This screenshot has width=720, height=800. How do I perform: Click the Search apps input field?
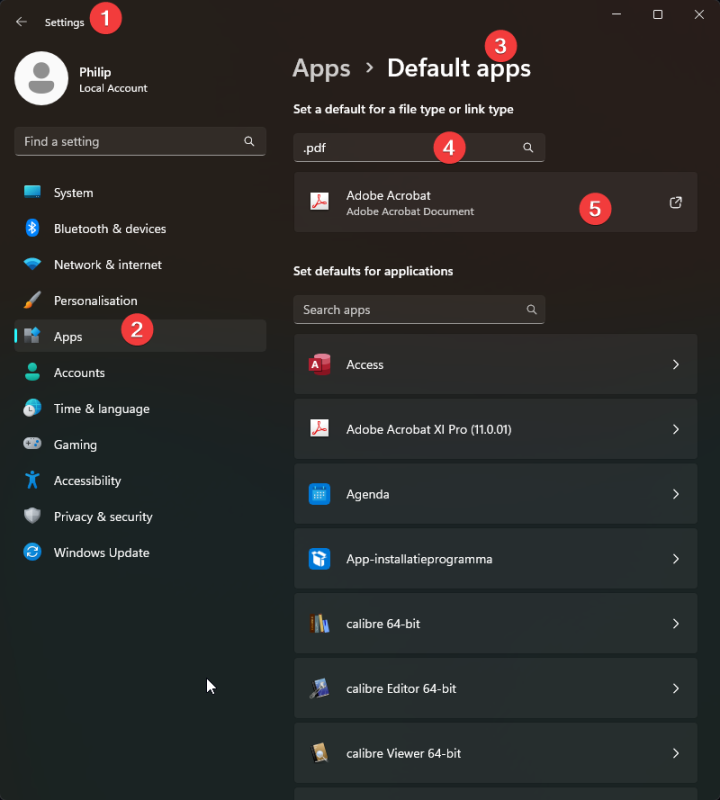click(x=410, y=310)
